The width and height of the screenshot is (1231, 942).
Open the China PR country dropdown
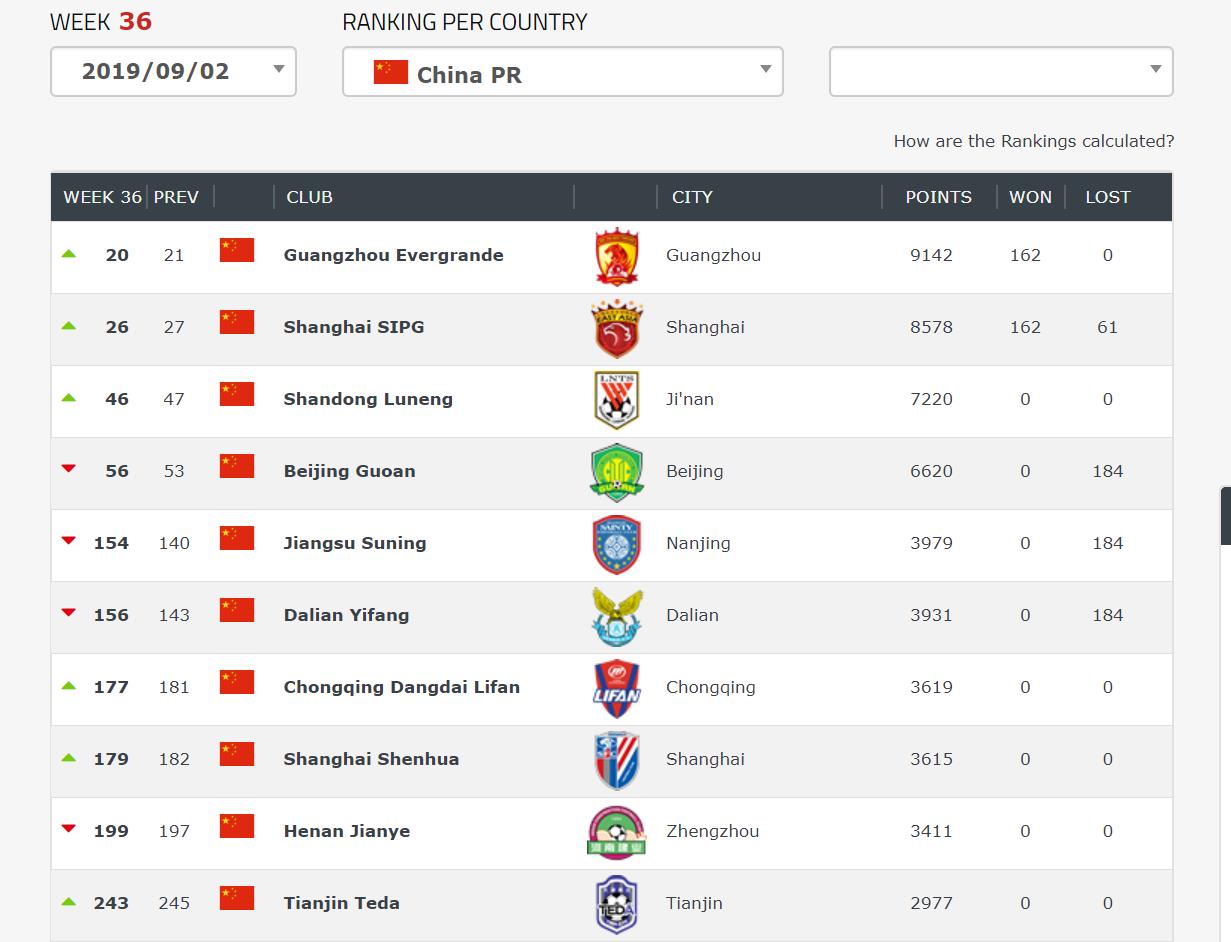tap(562, 73)
